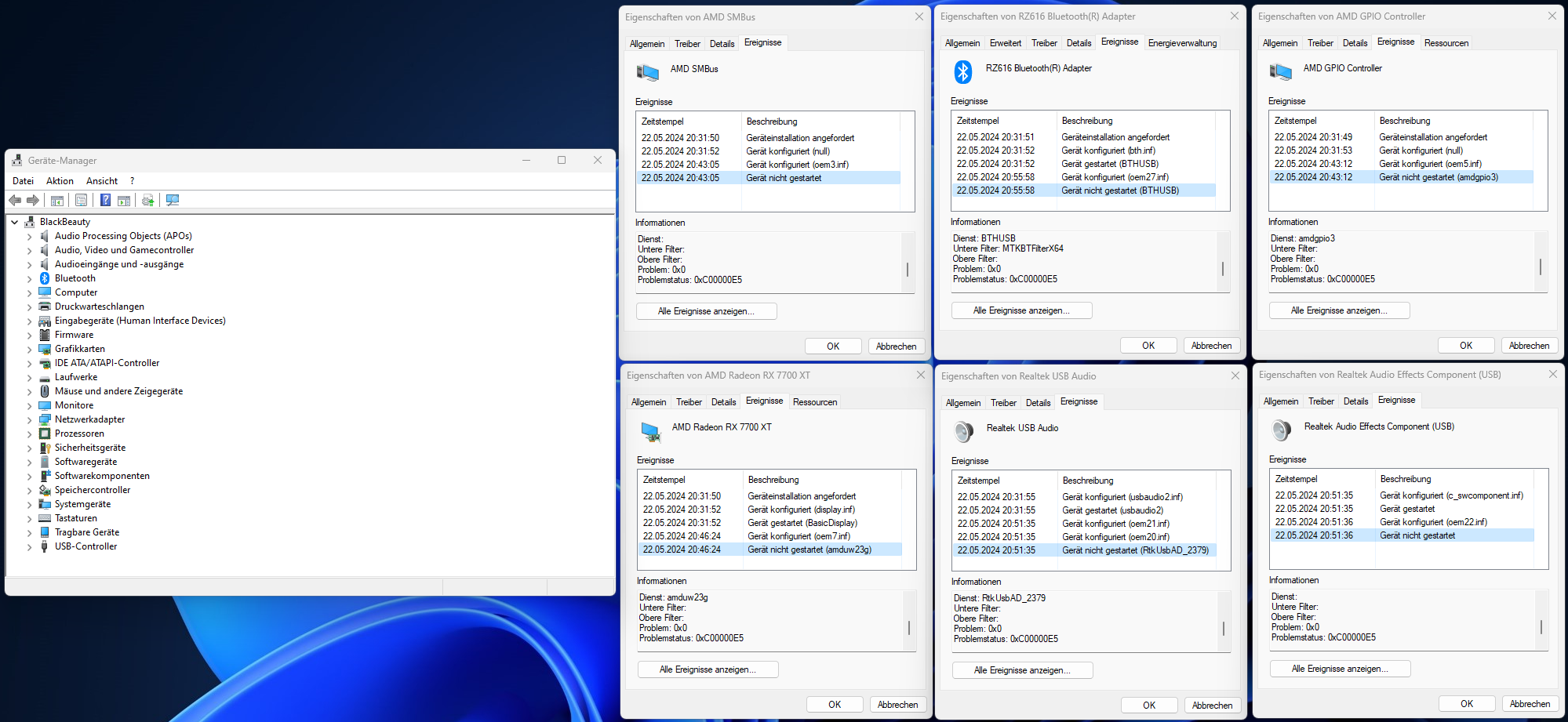Open Ressourcen tab in AMD GPIO Controller dialog

point(1446,43)
